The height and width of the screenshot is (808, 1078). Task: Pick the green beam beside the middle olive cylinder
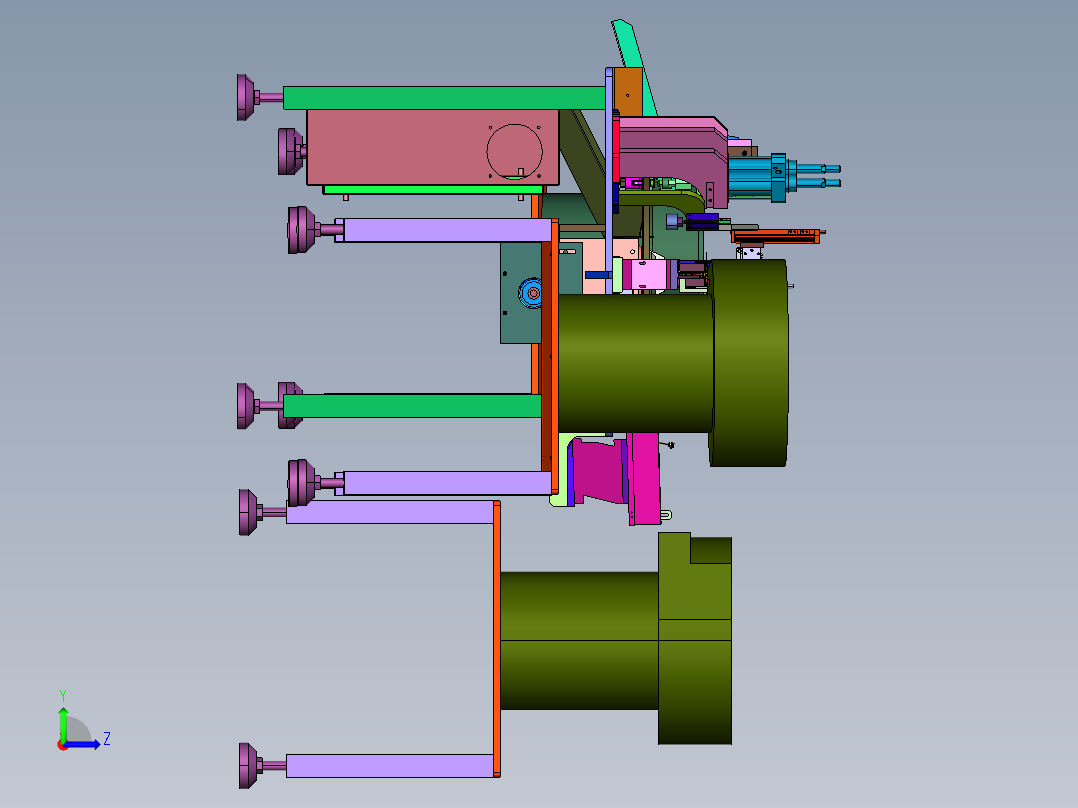pyautogui.click(x=412, y=406)
